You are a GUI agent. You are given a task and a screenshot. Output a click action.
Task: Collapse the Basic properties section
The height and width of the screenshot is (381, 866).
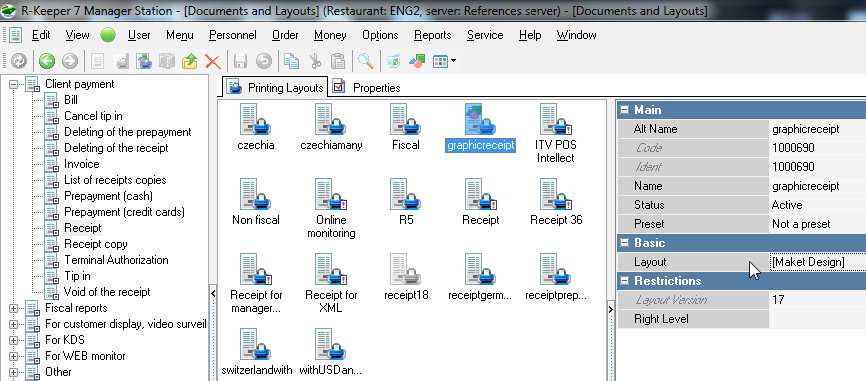pyautogui.click(x=625, y=243)
